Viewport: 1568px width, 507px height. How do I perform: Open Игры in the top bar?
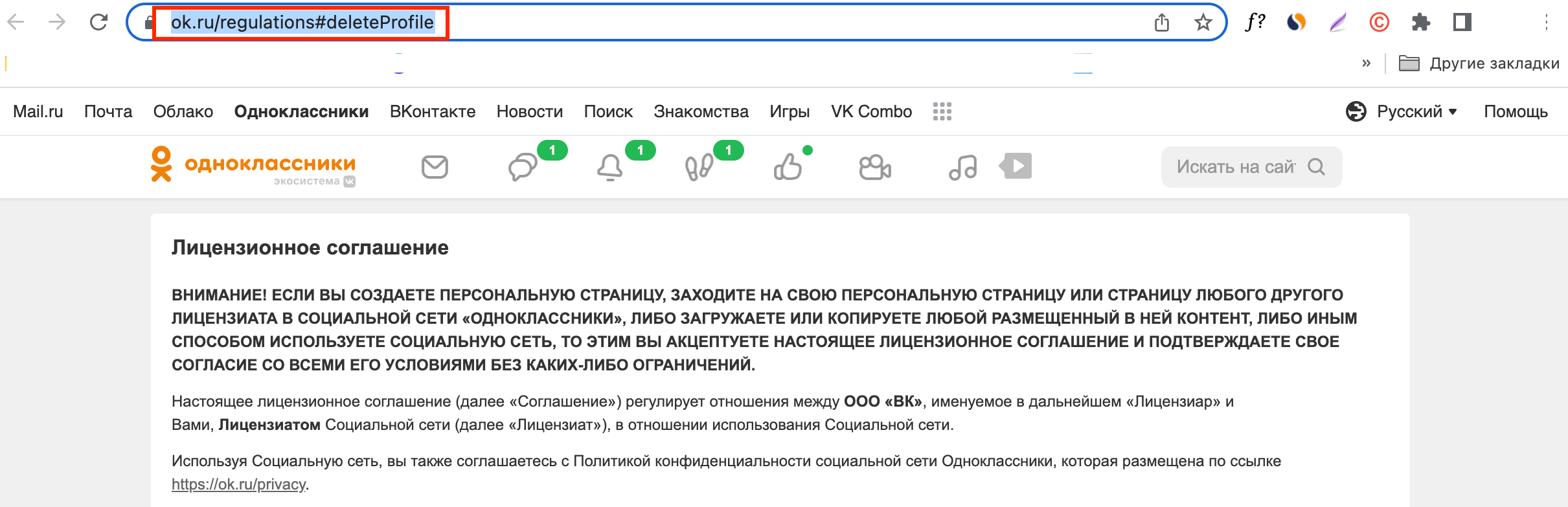coord(790,111)
